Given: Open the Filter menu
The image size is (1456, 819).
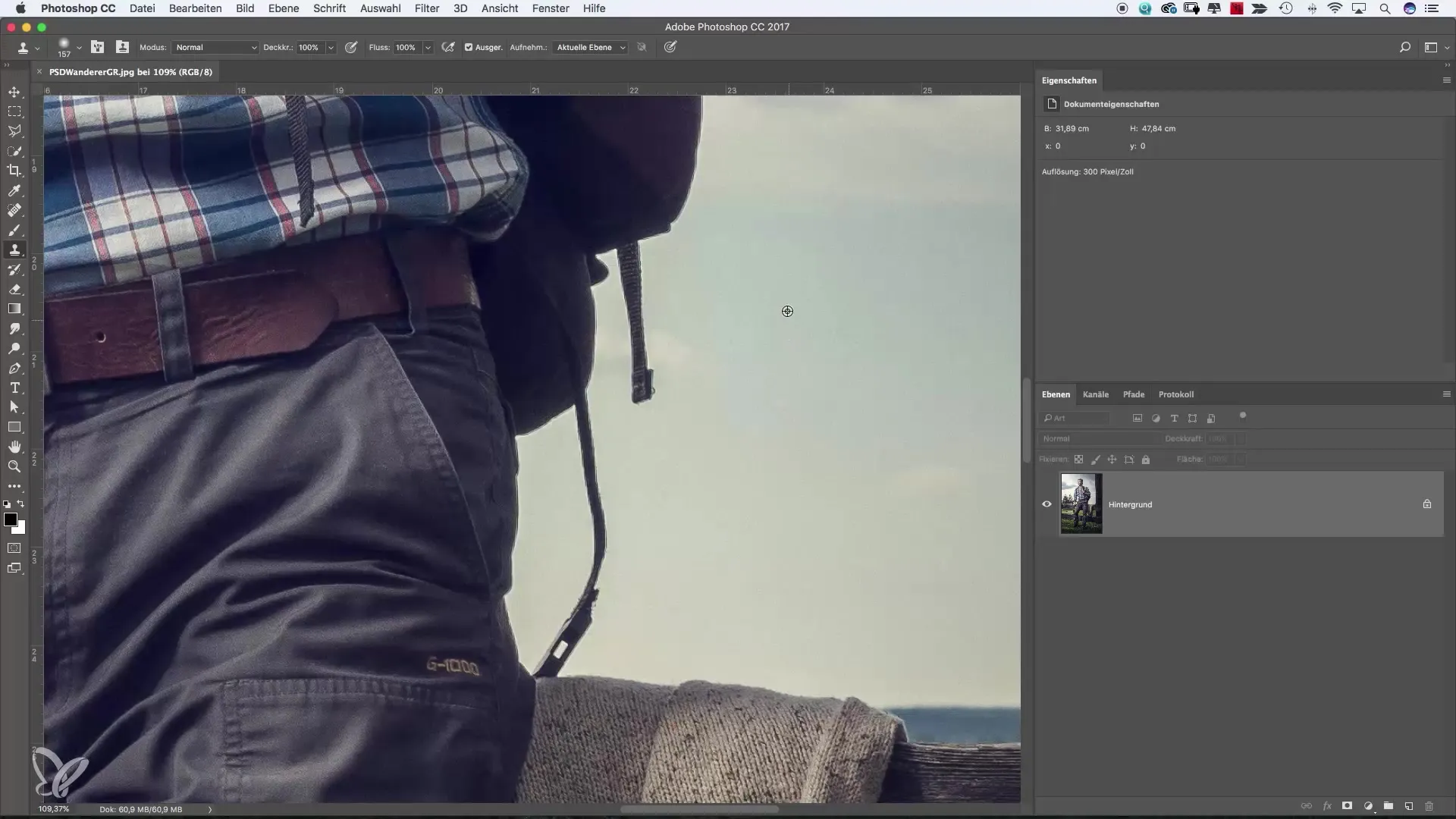Looking at the screenshot, I should 427,8.
